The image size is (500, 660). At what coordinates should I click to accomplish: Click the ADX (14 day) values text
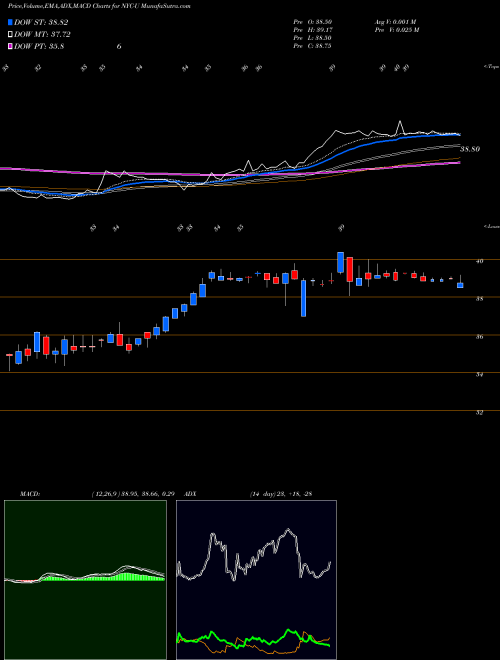pyautogui.click(x=280, y=493)
